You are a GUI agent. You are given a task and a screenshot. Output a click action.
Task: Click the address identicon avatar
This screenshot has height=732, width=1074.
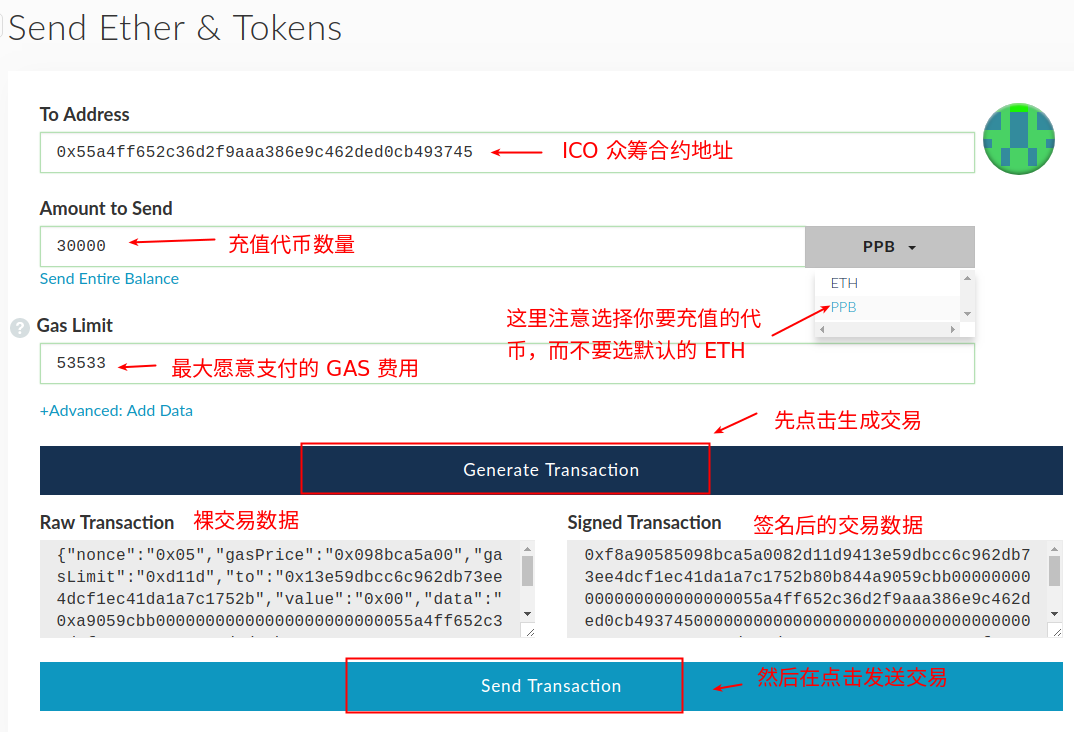click(x=1019, y=139)
